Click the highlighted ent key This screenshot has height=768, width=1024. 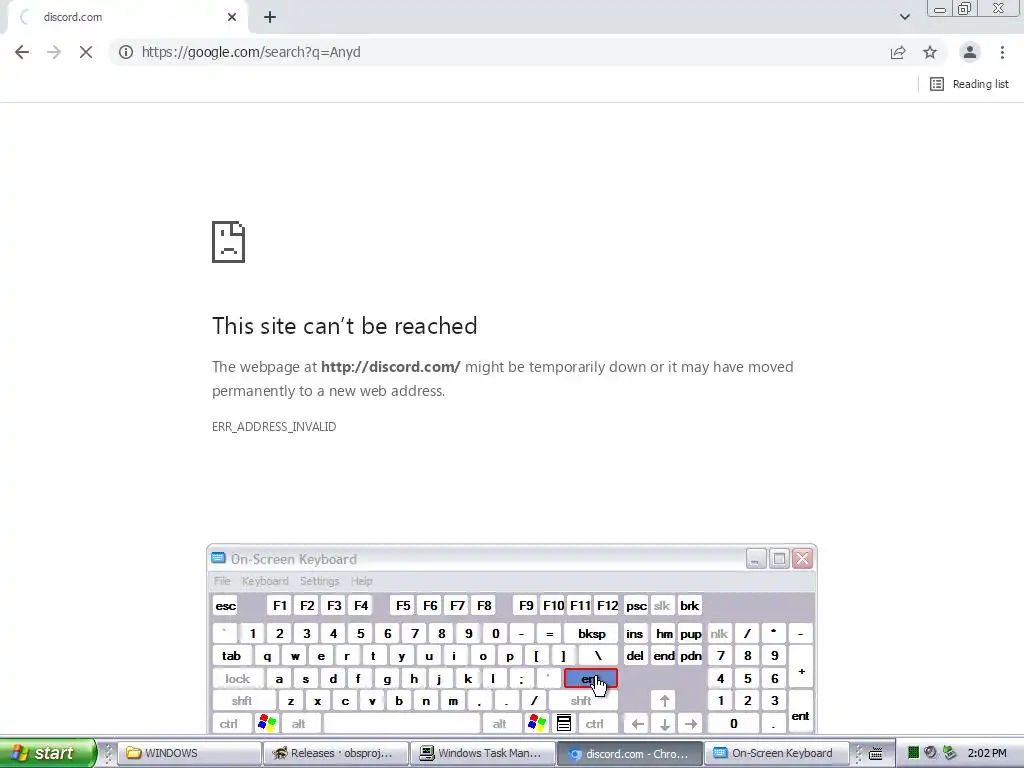click(590, 679)
